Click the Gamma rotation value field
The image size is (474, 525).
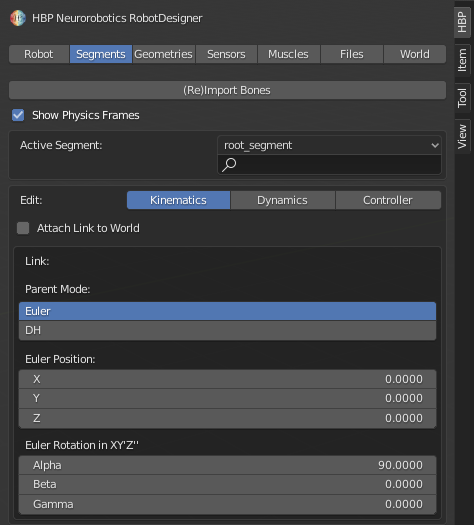click(227, 505)
